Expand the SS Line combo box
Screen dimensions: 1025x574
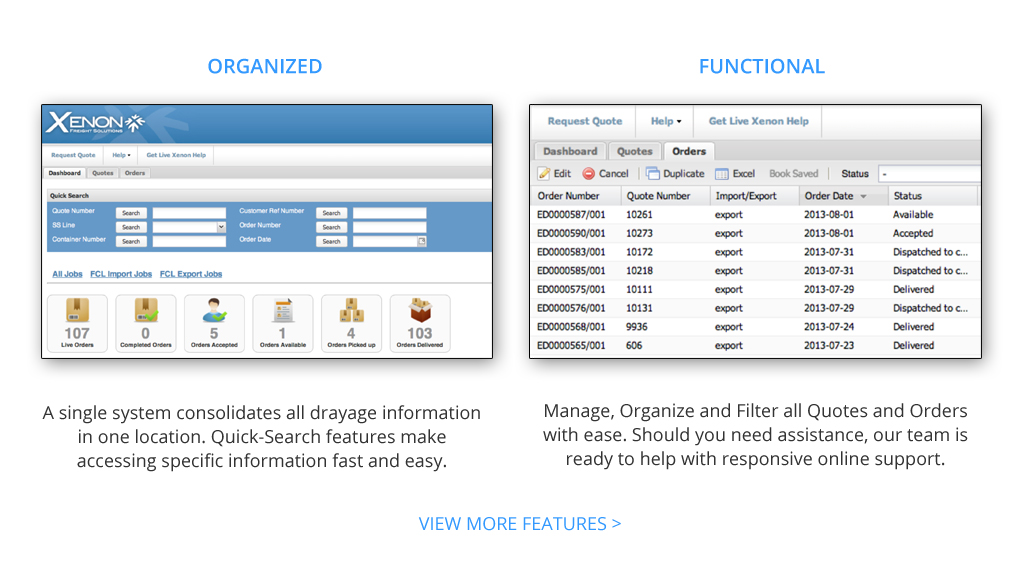coord(221,227)
